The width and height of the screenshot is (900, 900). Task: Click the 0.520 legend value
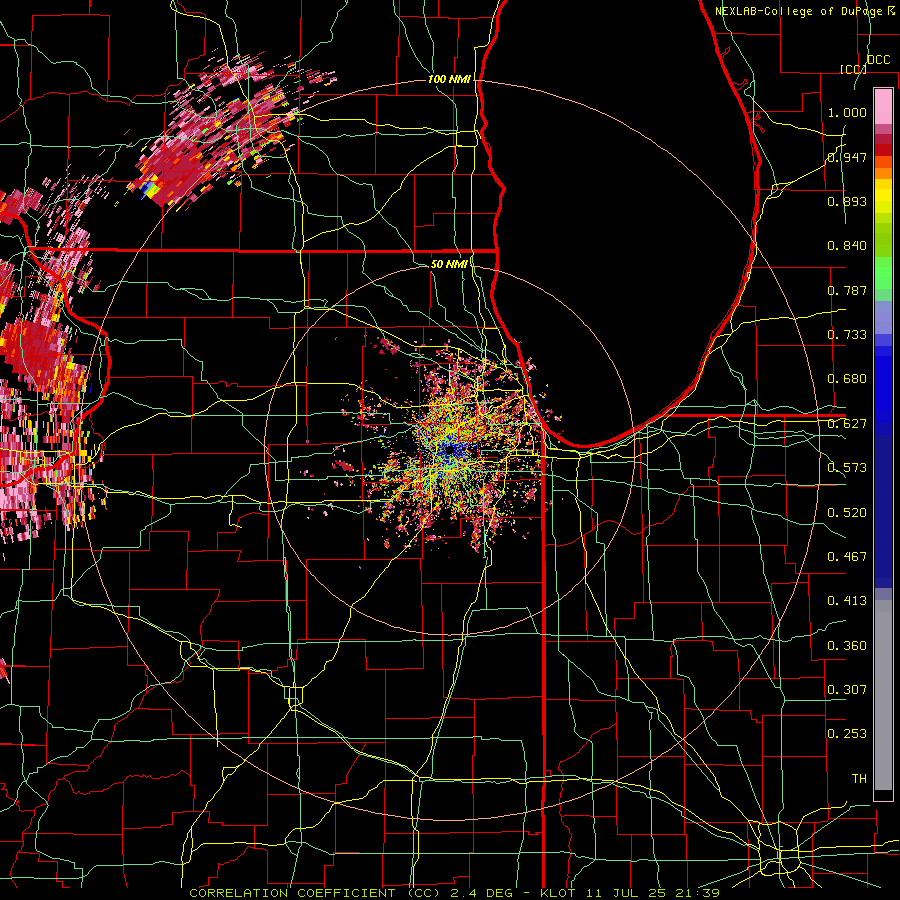pos(847,513)
